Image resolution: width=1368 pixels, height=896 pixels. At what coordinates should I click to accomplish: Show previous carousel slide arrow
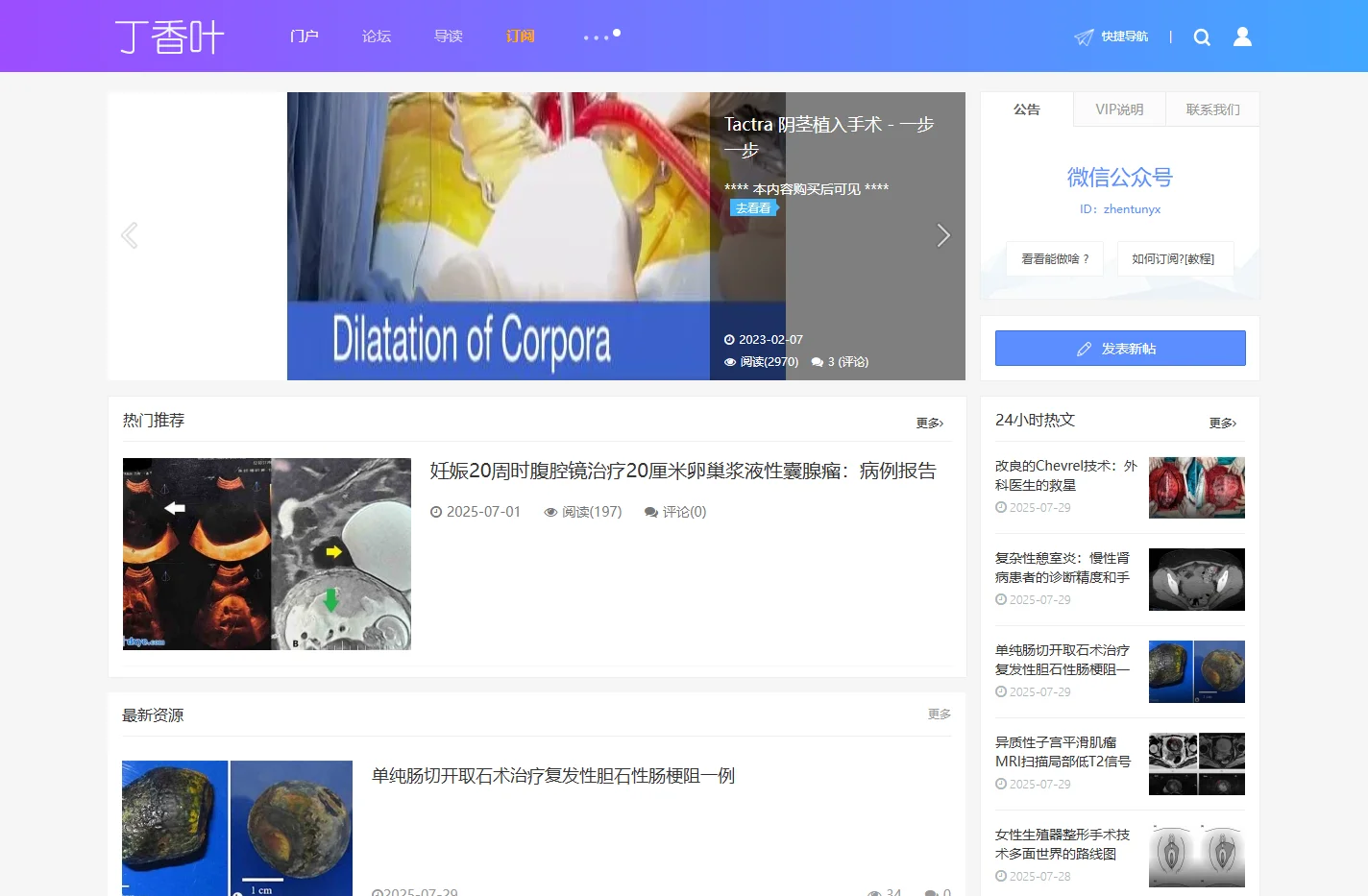point(130,235)
